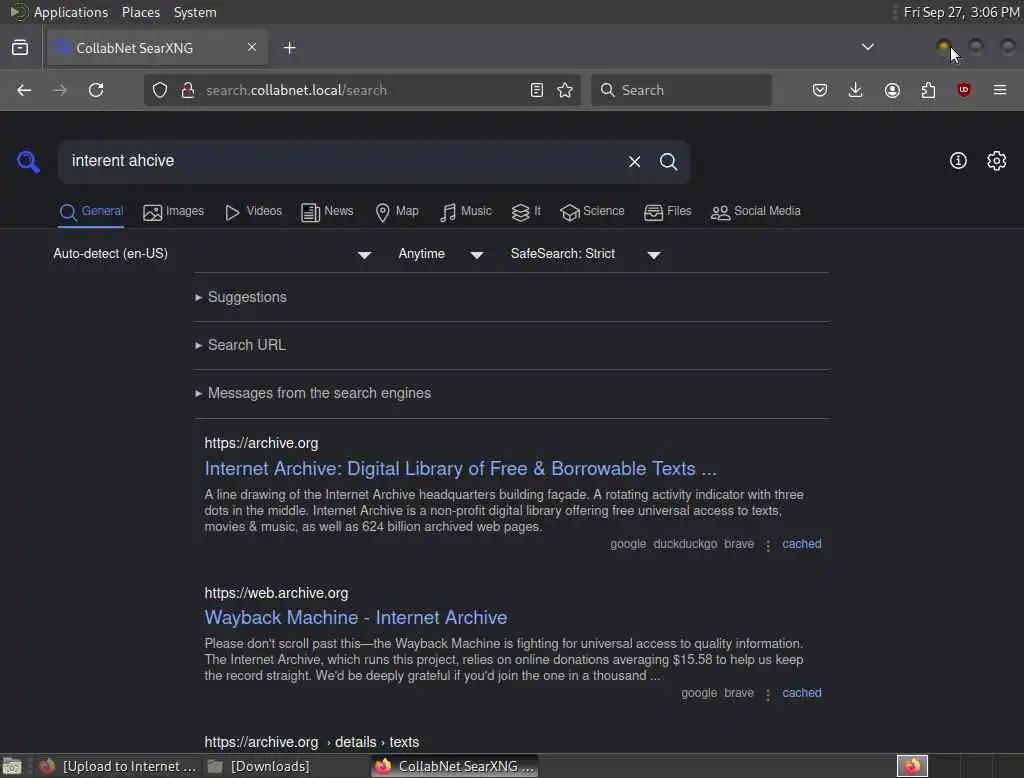
Task: Expand Messages from the search engines
Action: (x=313, y=393)
